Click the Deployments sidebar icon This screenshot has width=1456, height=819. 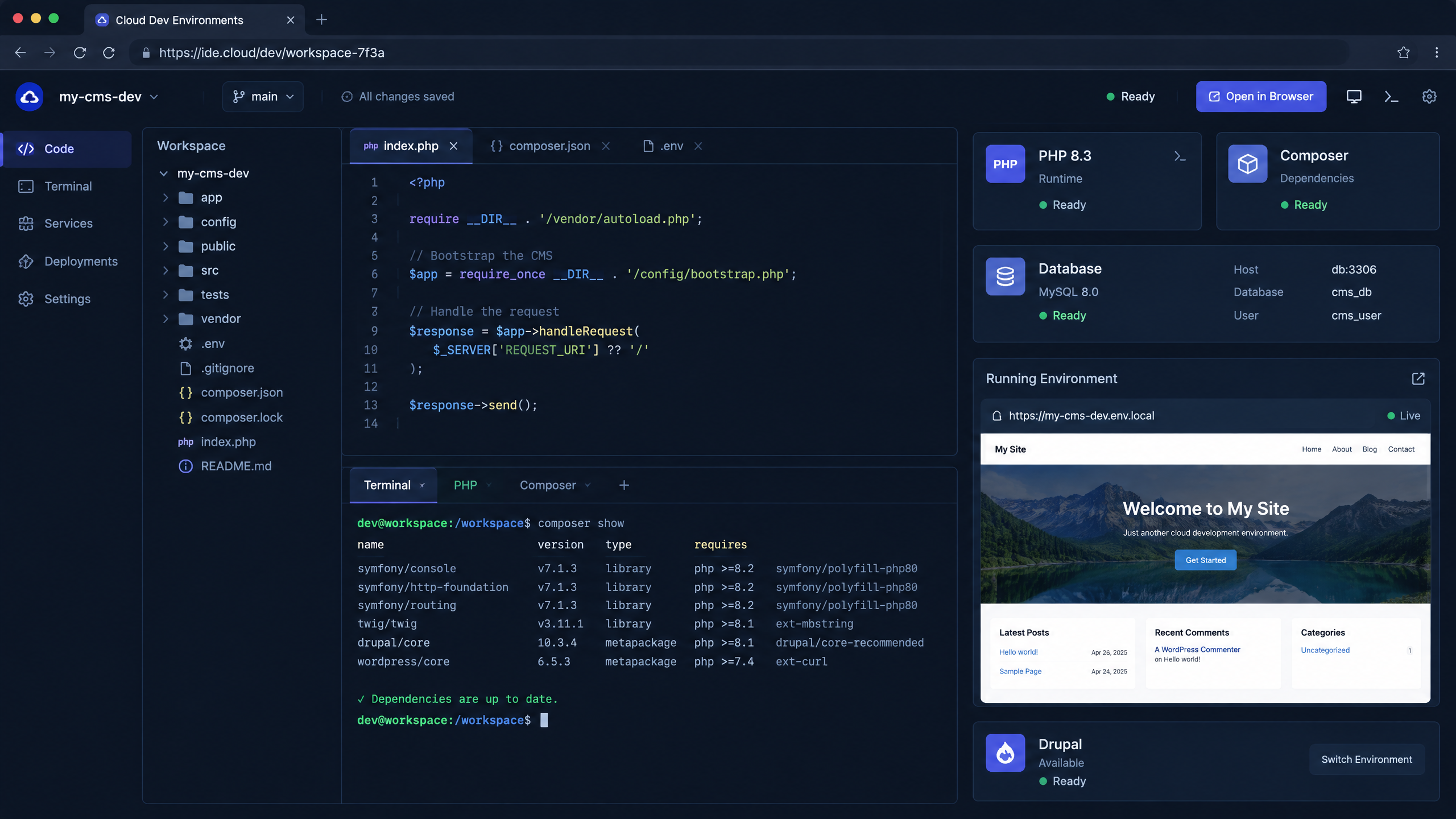tap(26, 262)
